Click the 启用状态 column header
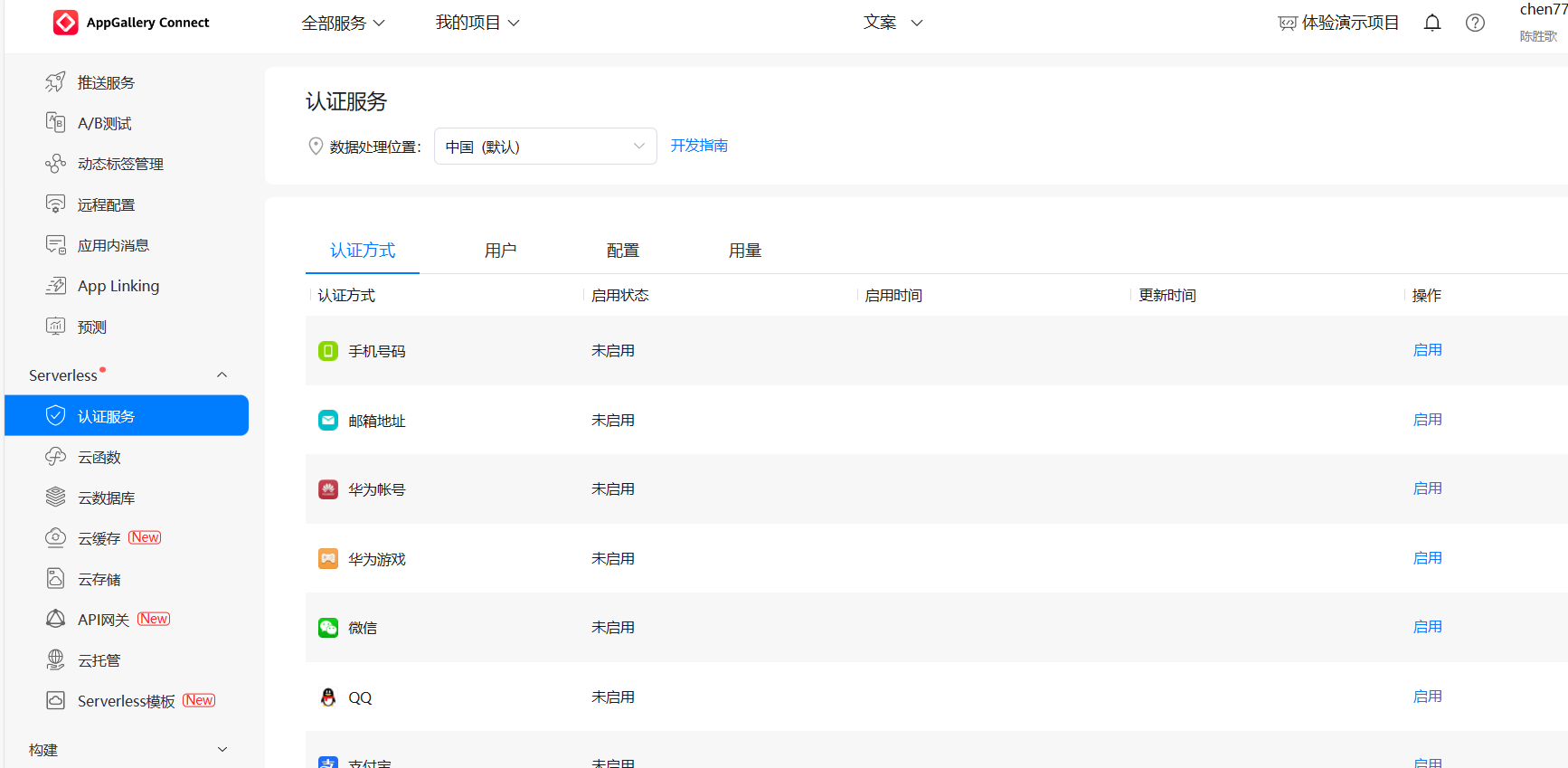 (x=620, y=296)
